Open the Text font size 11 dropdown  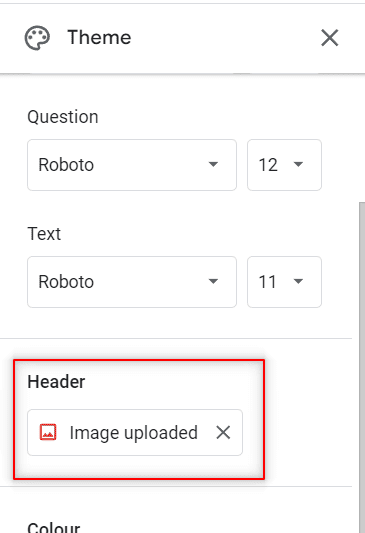click(x=284, y=282)
